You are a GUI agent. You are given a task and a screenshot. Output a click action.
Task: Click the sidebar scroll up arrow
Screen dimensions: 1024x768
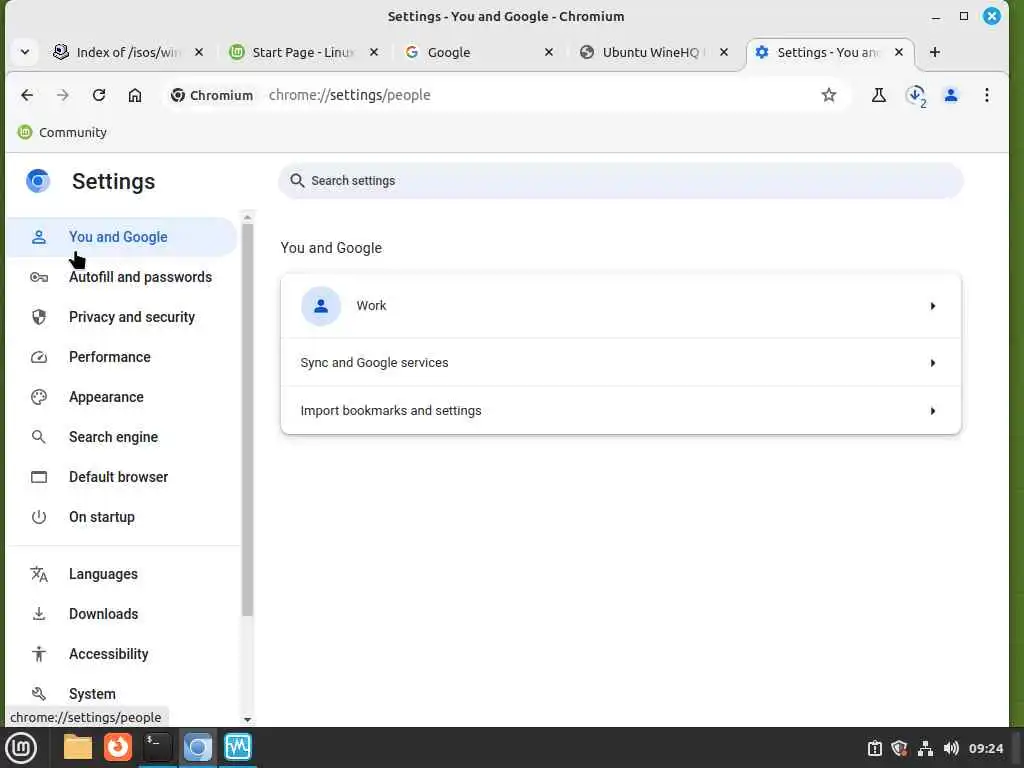[247, 217]
